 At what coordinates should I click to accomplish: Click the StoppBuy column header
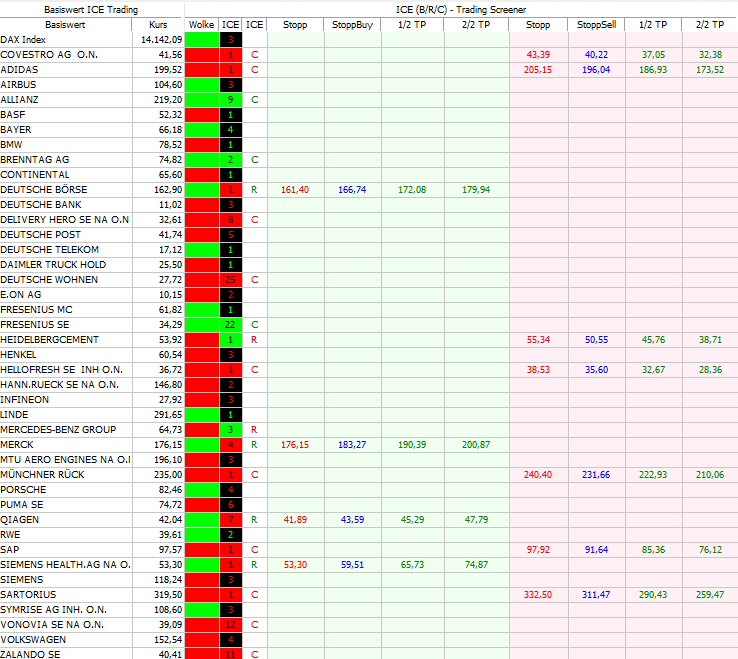point(352,25)
